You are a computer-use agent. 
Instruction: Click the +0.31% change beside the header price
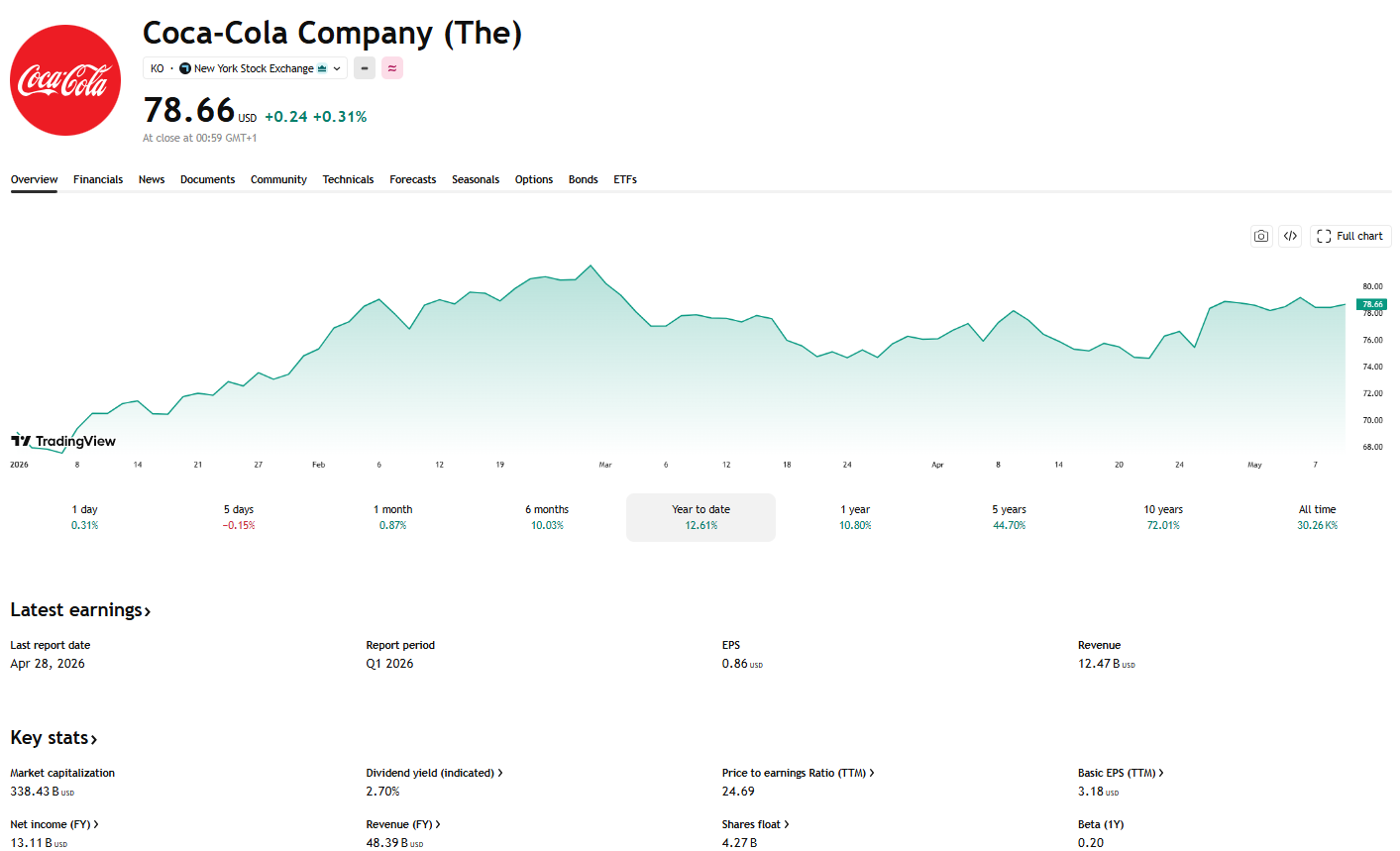coord(340,117)
